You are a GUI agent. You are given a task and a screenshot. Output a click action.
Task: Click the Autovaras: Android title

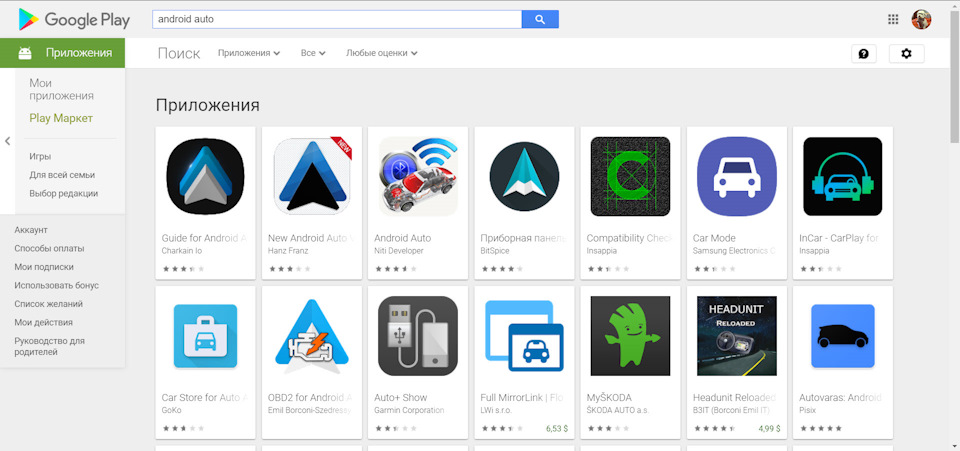point(841,397)
